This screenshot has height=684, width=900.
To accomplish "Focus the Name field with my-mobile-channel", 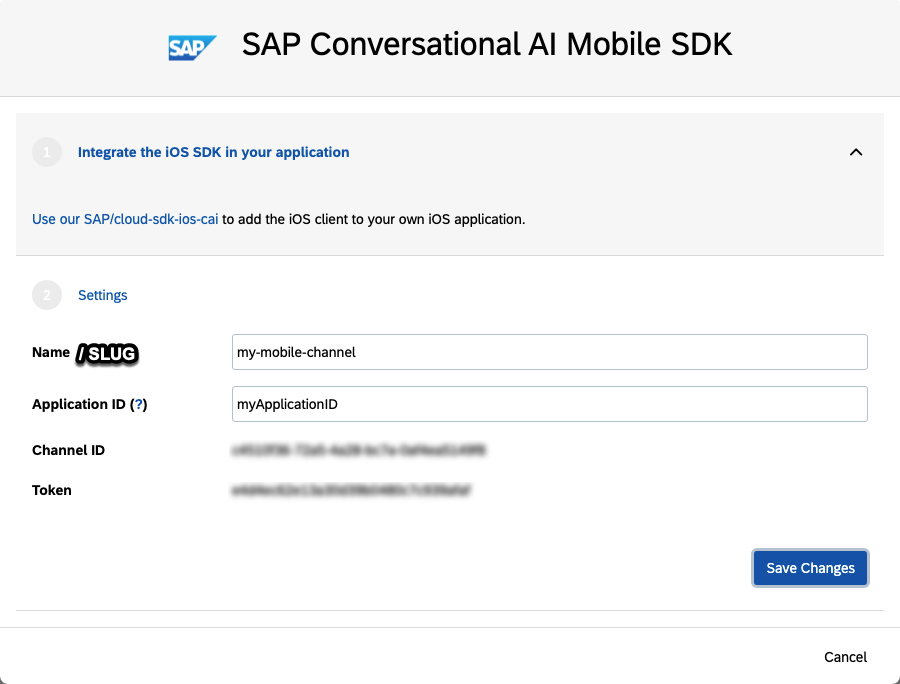I will coord(550,352).
